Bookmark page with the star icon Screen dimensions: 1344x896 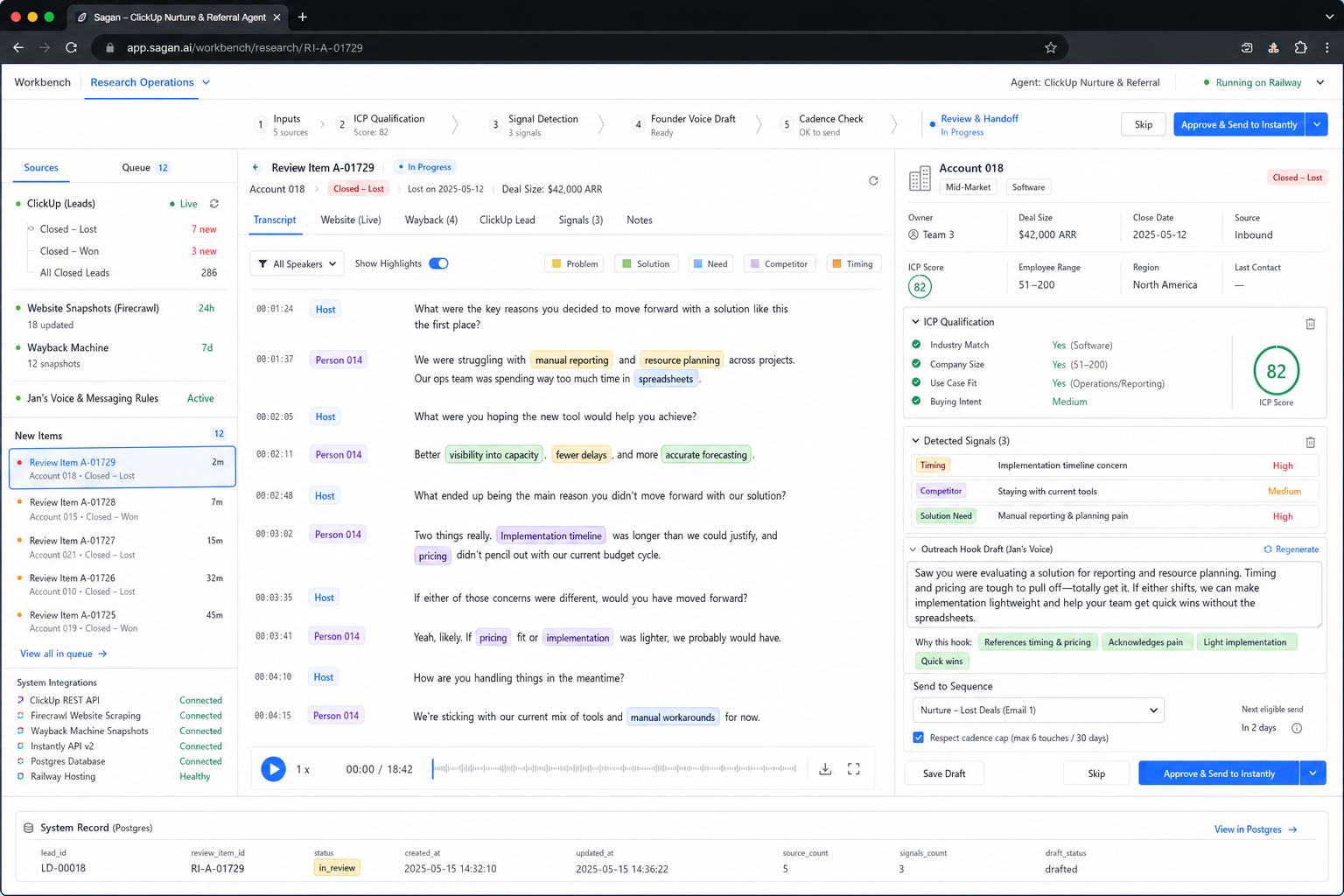pos(1051,47)
